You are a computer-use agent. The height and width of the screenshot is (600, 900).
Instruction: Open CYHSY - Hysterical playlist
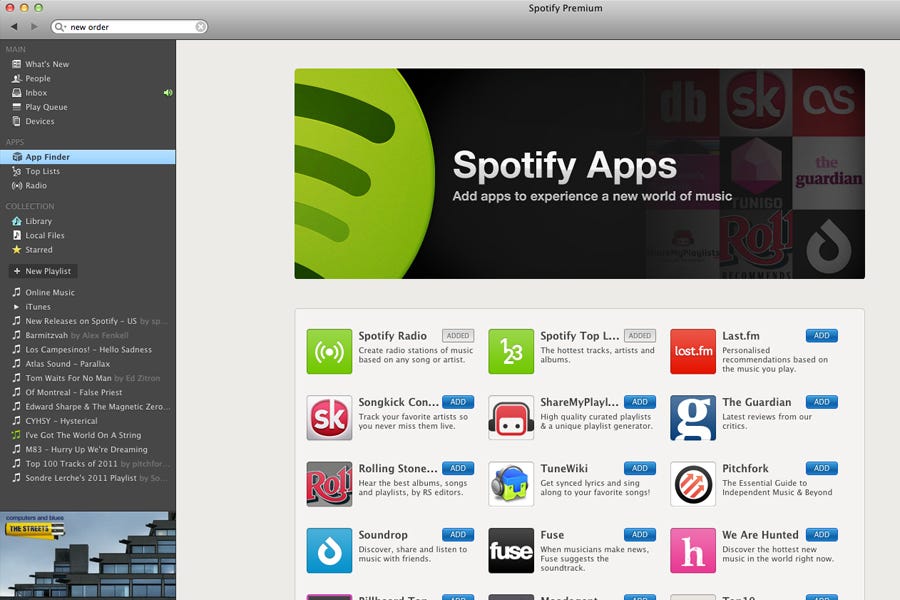click(88, 421)
